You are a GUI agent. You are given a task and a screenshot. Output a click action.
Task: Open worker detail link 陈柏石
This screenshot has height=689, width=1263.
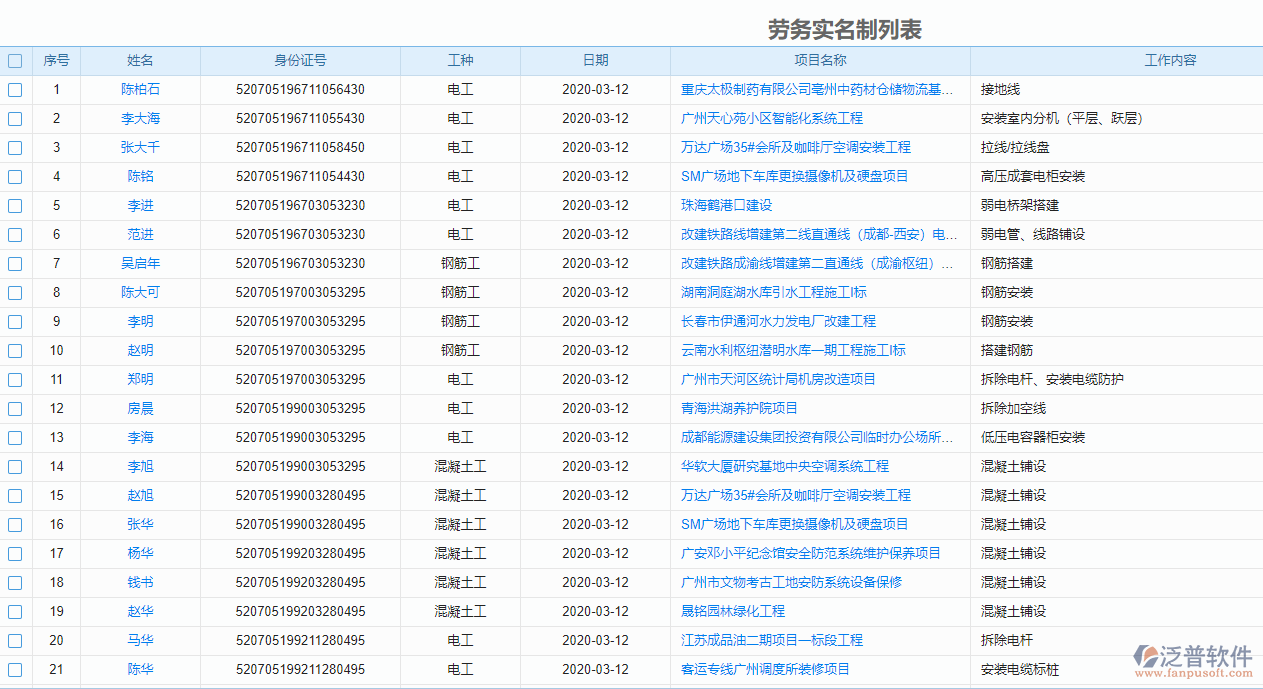coord(140,89)
